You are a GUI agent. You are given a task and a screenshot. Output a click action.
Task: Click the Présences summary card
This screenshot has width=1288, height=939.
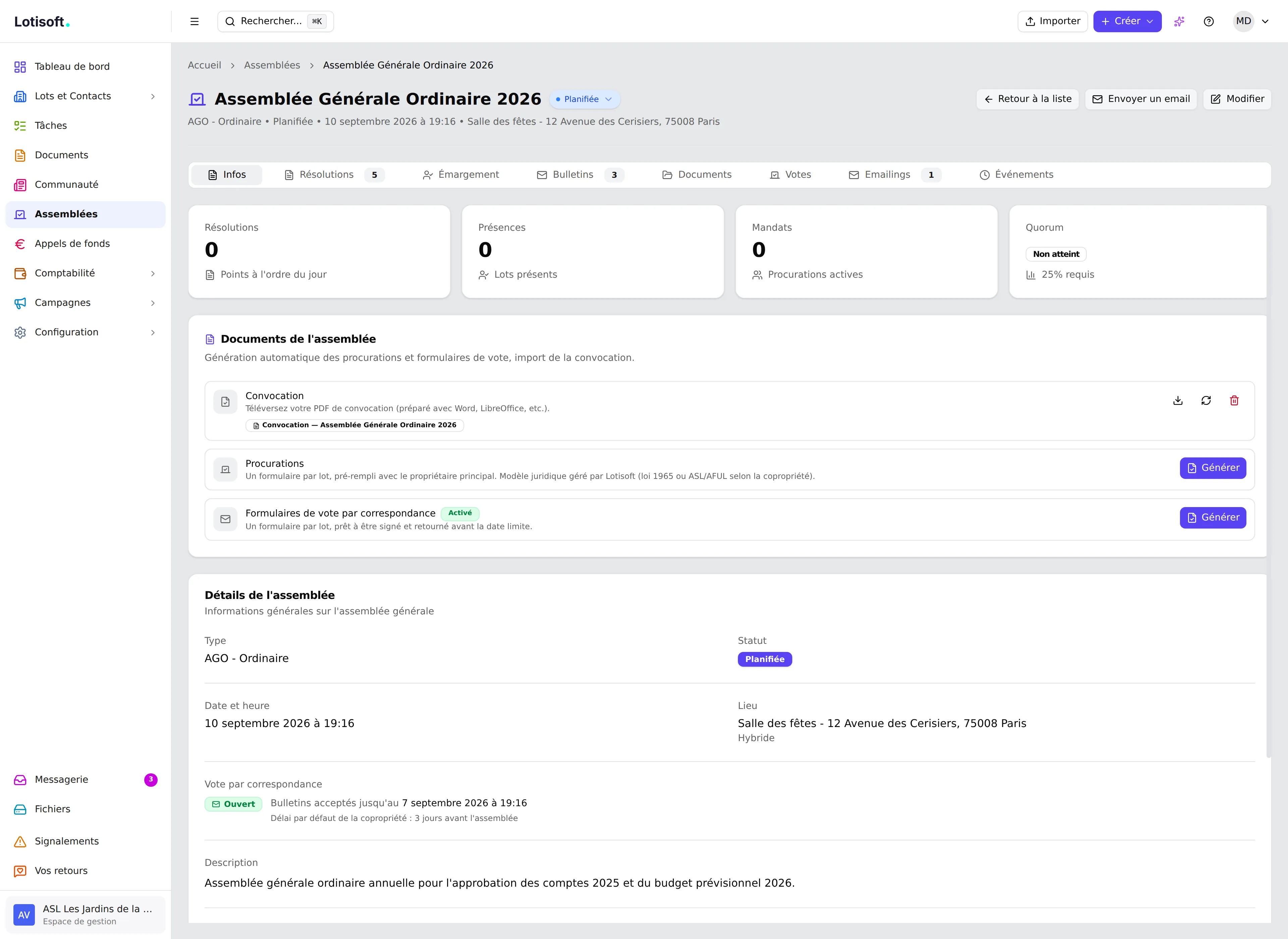(593, 252)
